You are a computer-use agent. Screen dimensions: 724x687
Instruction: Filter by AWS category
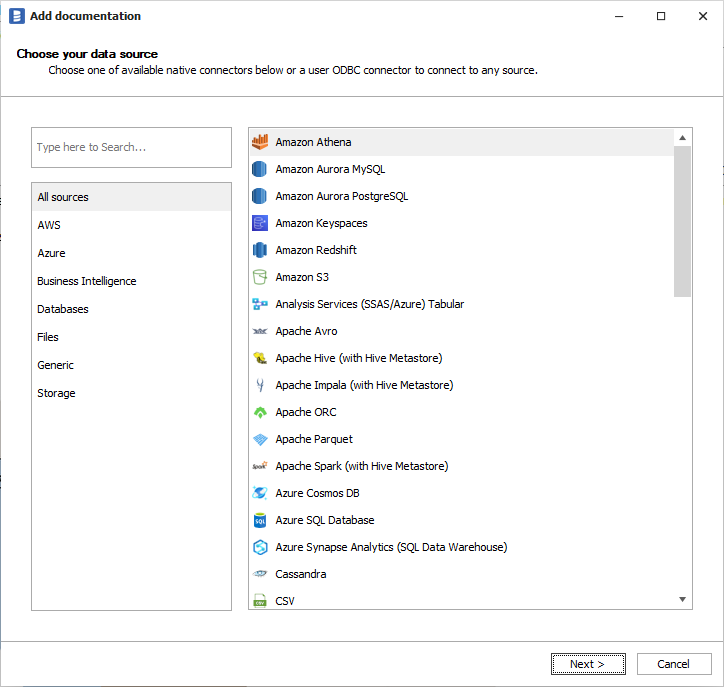pyautogui.click(x=49, y=225)
